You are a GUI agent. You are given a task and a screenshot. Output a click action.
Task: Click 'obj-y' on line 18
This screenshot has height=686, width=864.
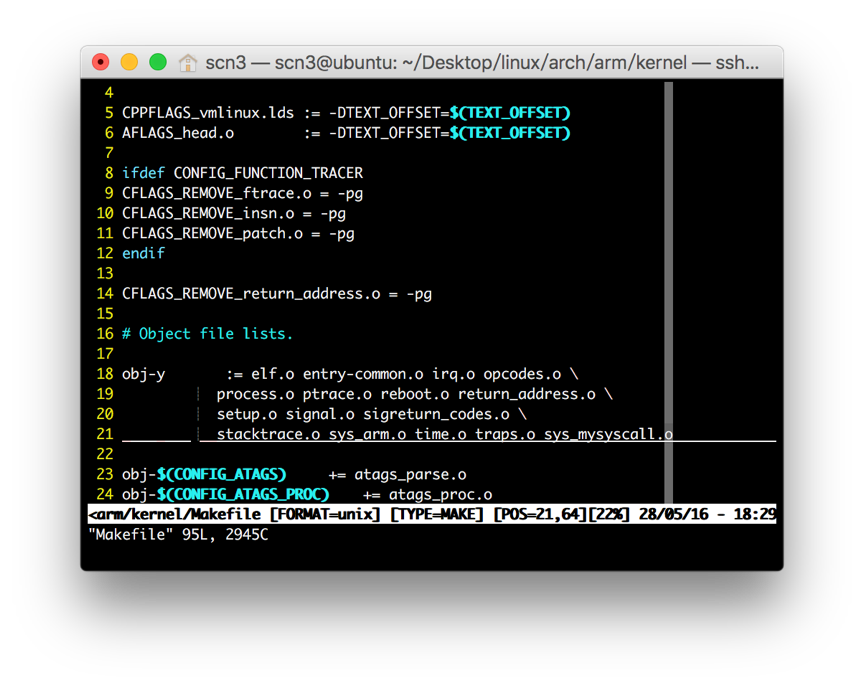point(143,374)
